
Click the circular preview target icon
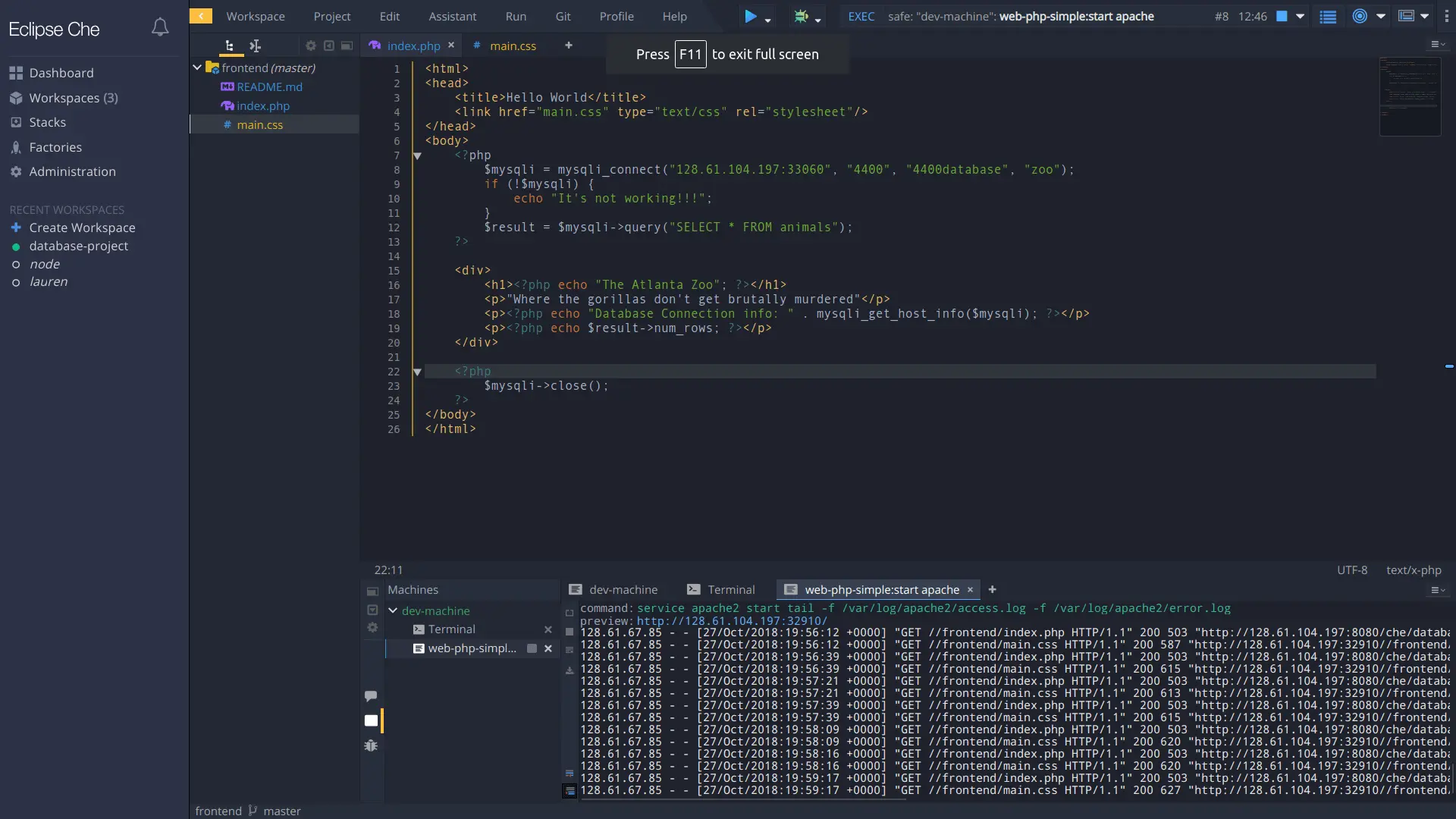1360,16
